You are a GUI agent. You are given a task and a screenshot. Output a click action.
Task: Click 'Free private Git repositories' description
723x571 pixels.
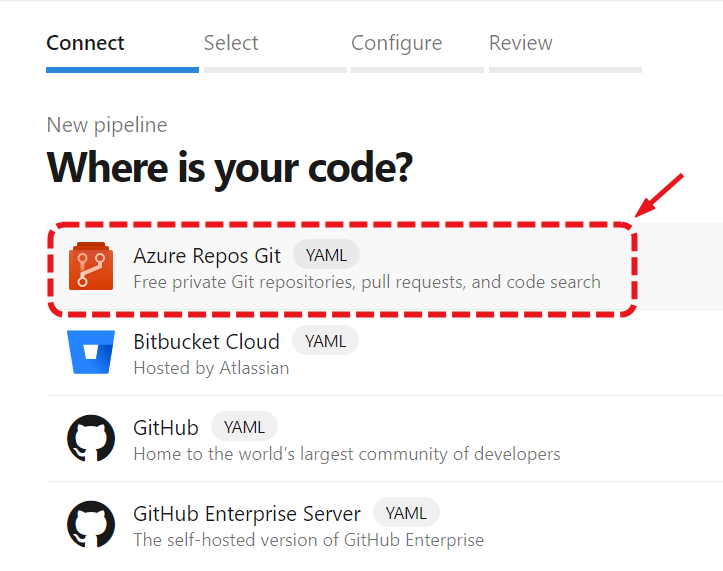coord(367,282)
